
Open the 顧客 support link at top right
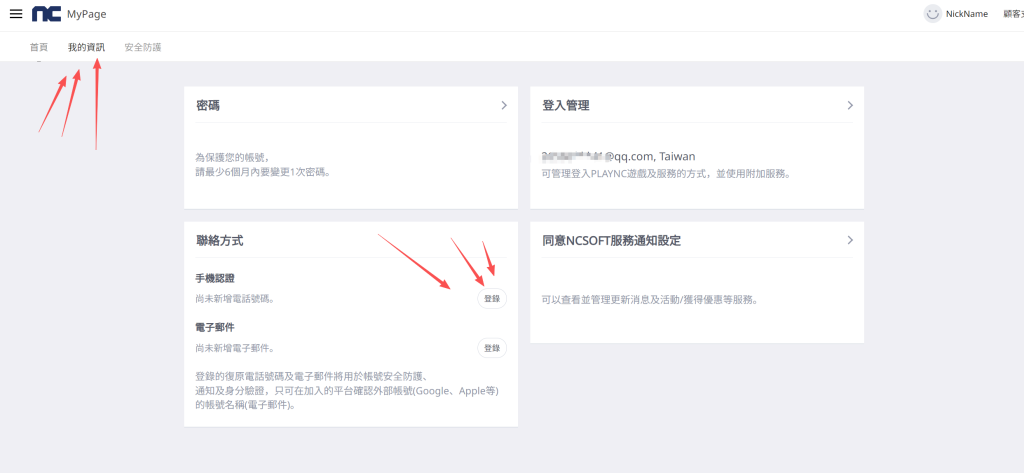[1012, 14]
